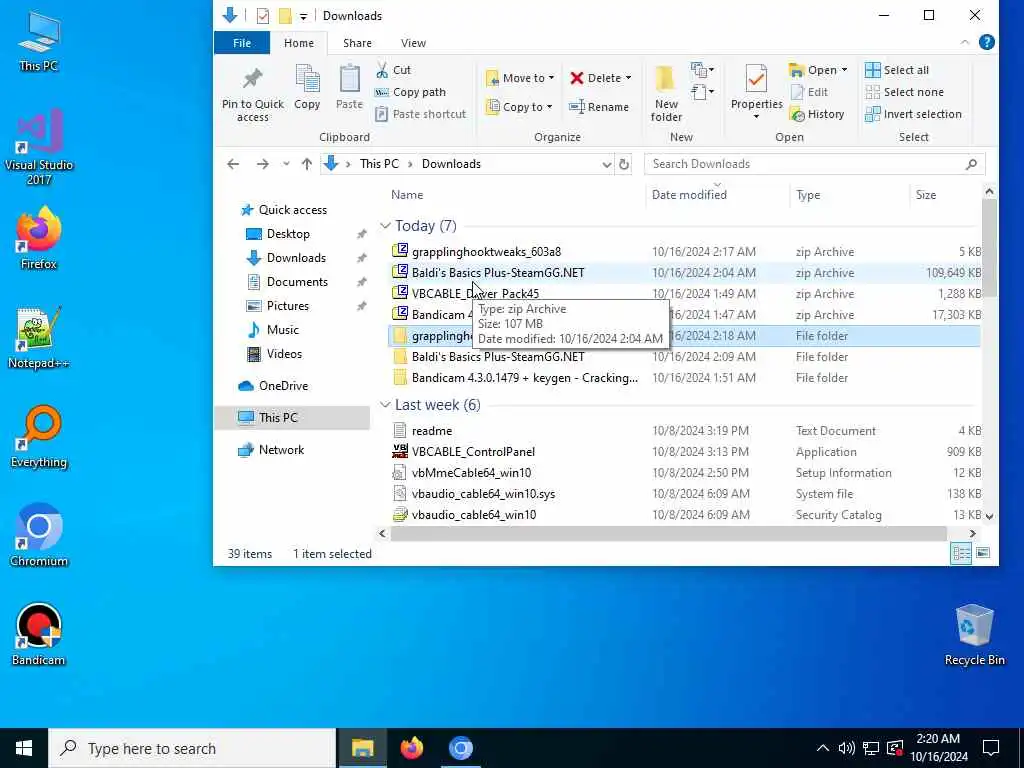This screenshot has width=1024, height=768.
Task: Open the Delete dropdown arrow
Action: pyautogui.click(x=628, y=78)
